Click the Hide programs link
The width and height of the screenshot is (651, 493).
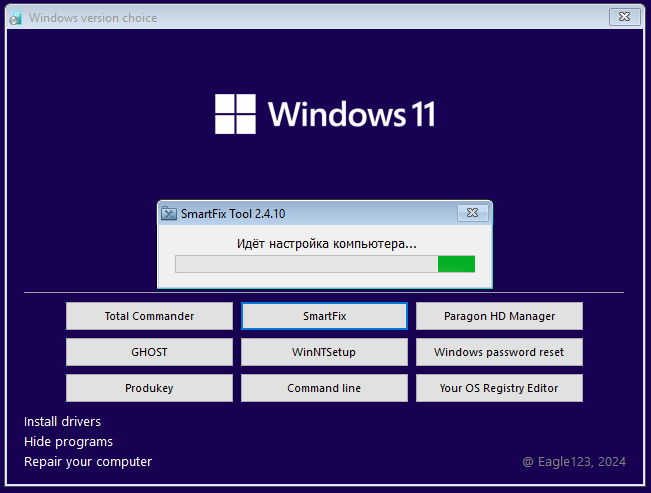pos(69,441)
